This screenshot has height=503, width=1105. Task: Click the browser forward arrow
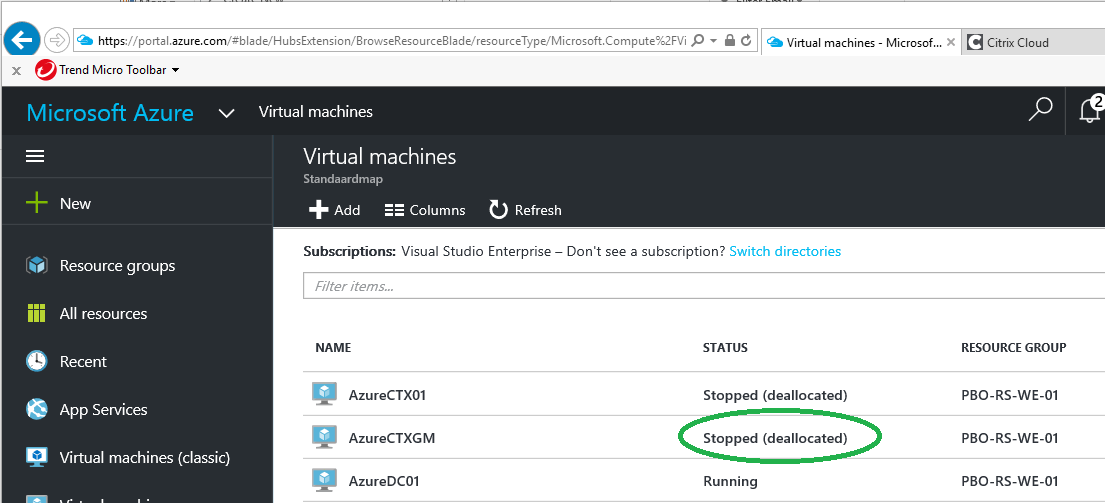click(x=56, y=40)
